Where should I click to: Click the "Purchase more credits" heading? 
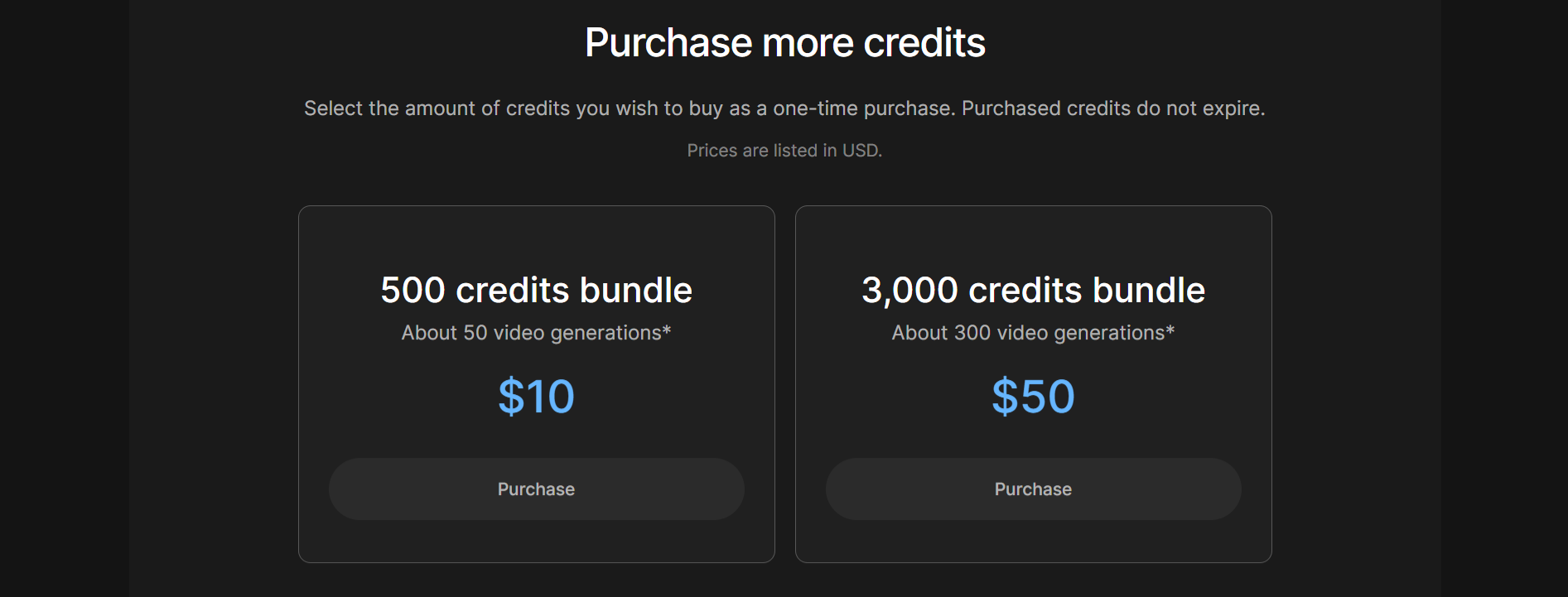[784, 43]
